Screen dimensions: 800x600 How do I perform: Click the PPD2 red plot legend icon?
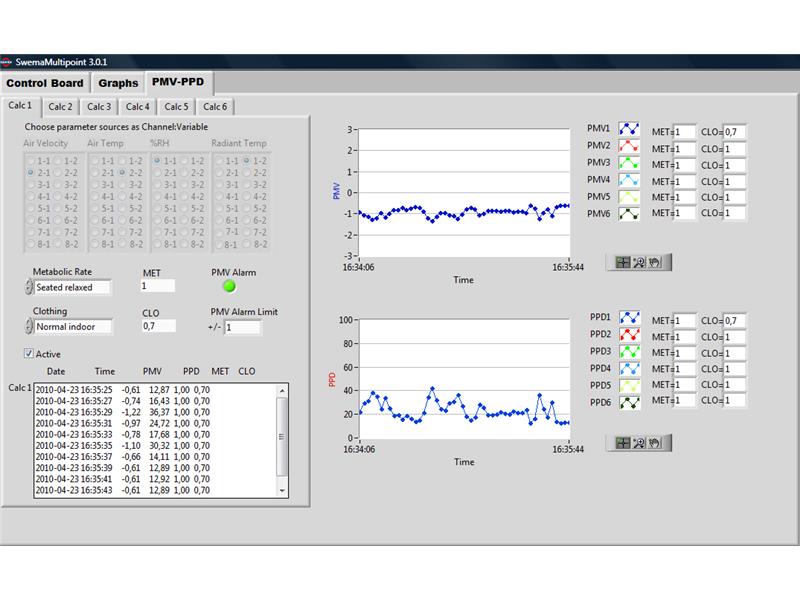tap(630, 334)
